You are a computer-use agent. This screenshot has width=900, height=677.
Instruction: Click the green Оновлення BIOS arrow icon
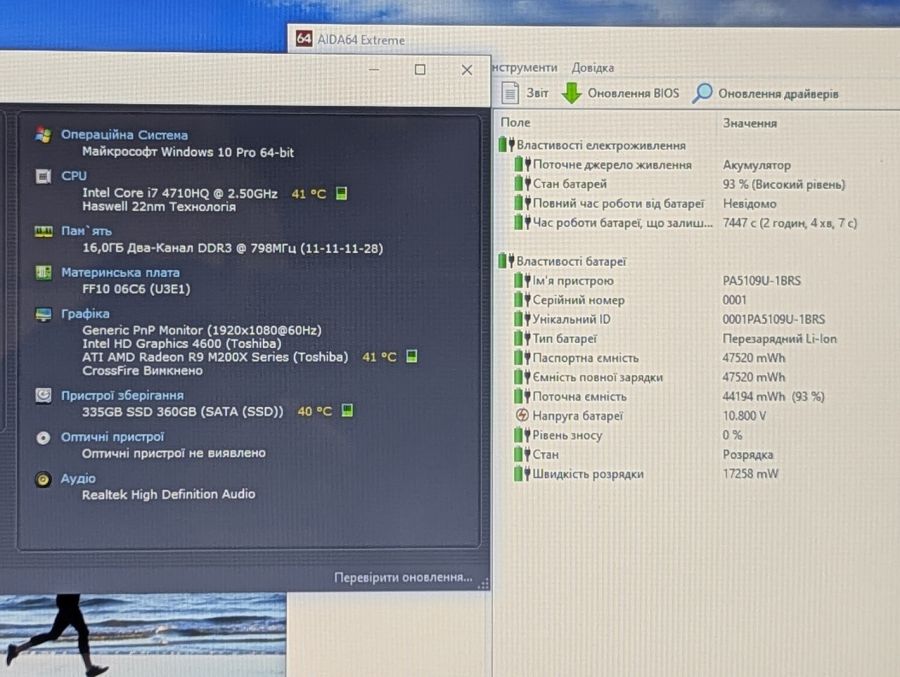click(571, 93)
